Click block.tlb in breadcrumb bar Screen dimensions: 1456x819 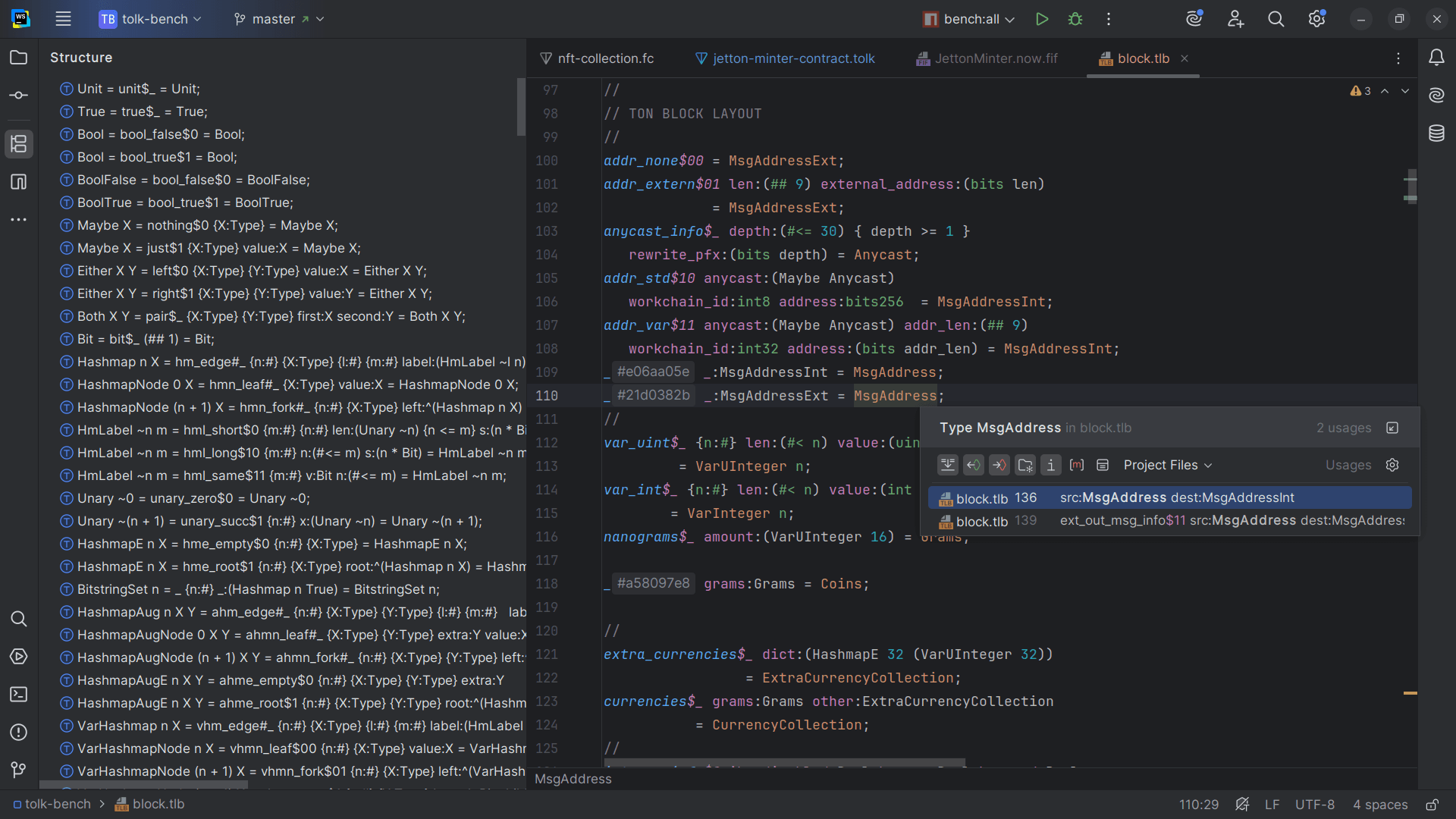point(149,805)
